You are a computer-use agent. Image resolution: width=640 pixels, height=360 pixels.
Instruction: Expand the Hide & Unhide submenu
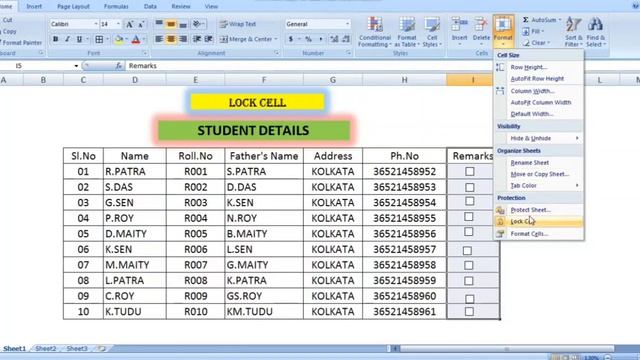point(577,138)
